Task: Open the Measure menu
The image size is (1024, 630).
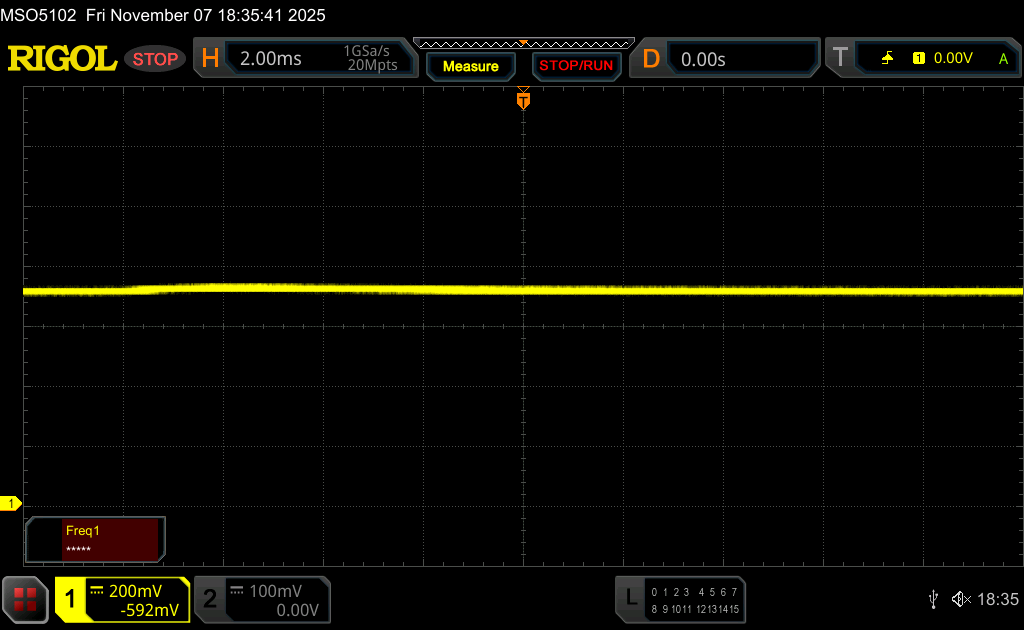Action: (x=470, y=66)
